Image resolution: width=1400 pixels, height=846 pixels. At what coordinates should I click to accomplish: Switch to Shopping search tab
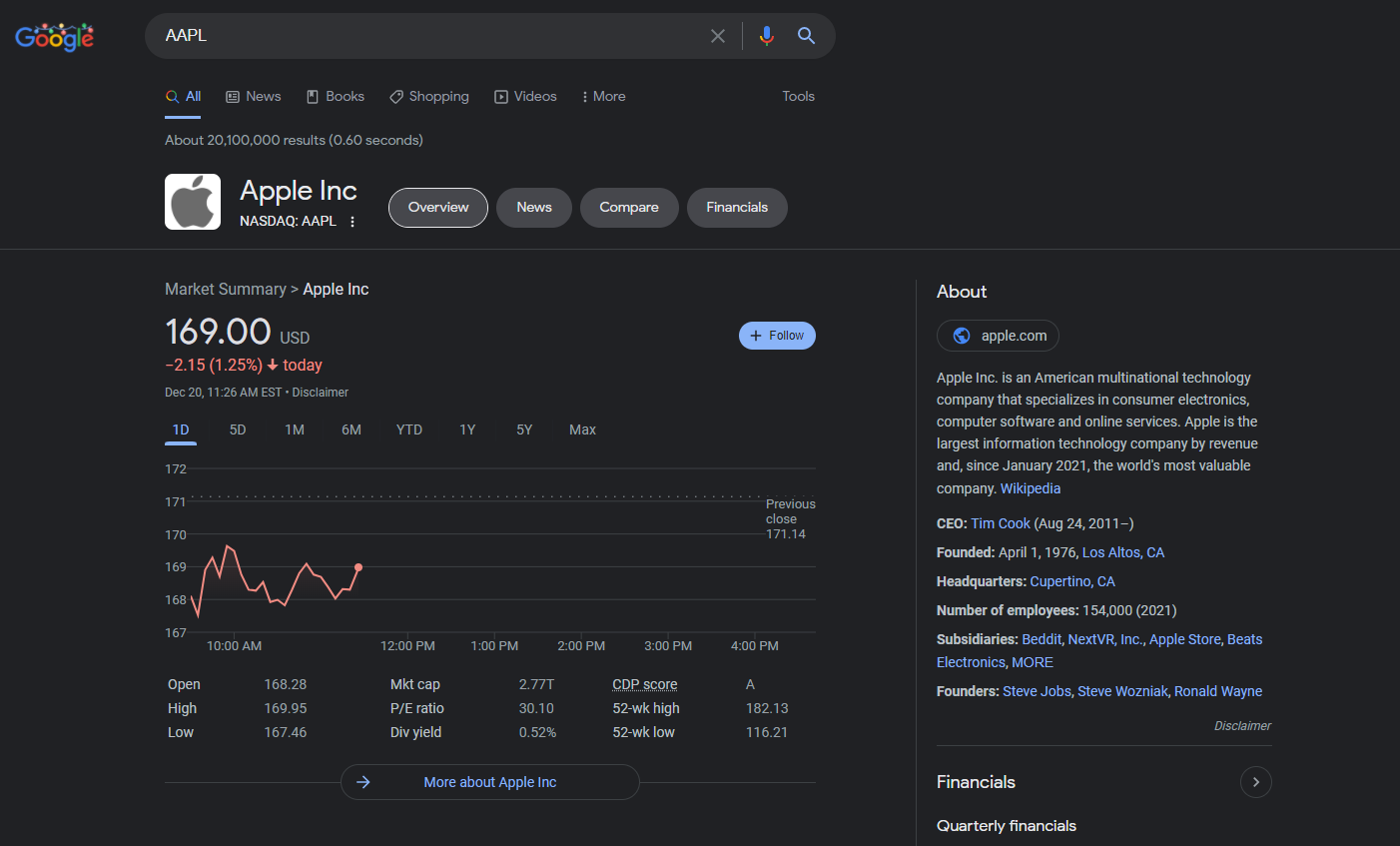[429, 97]
